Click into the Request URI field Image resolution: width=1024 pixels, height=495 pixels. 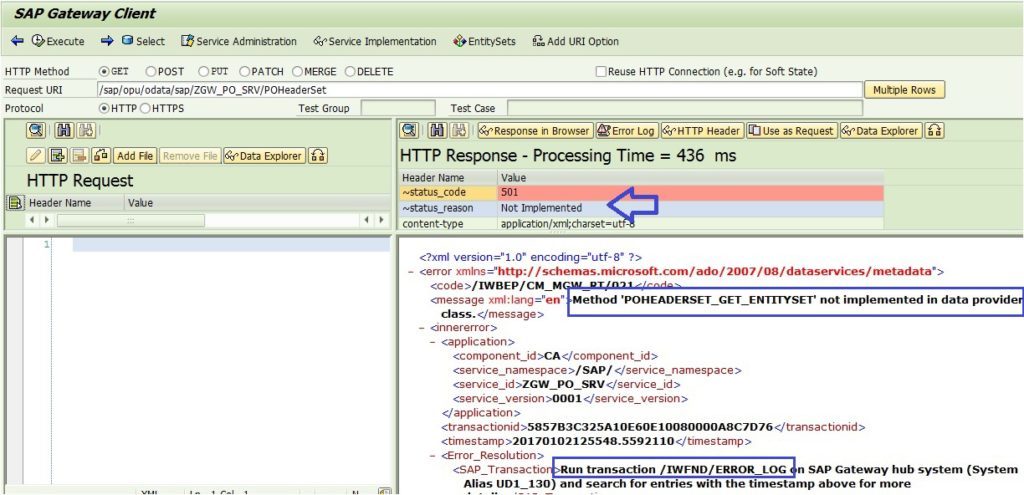click(x=479, y=90)
